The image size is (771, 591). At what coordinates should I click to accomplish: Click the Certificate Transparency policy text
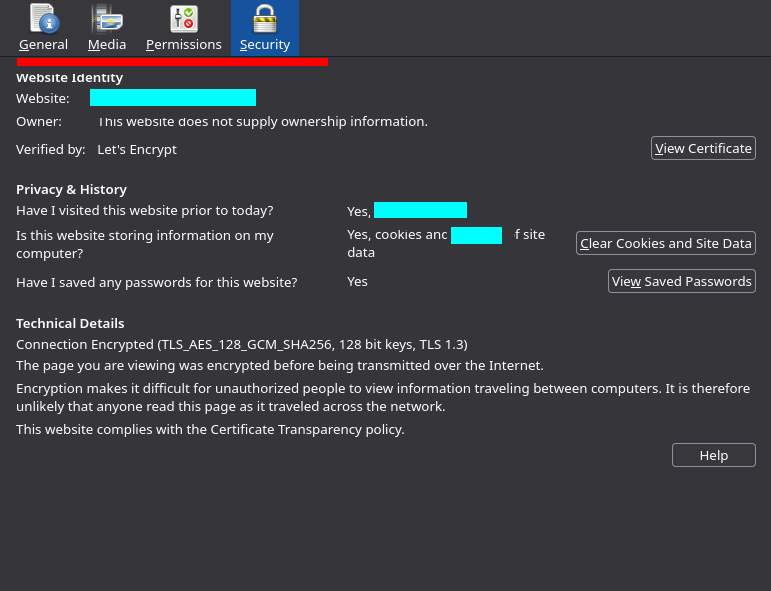click(210, 430)
